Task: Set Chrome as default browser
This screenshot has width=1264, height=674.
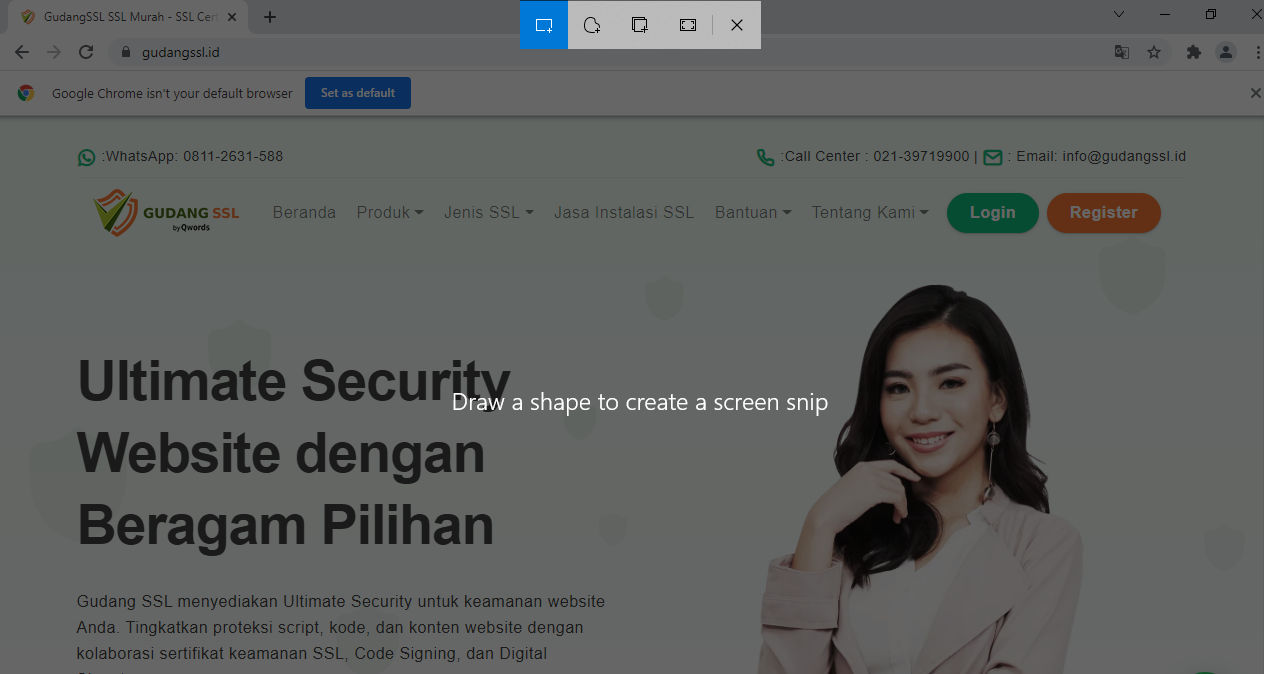Action: coord(358,93)
